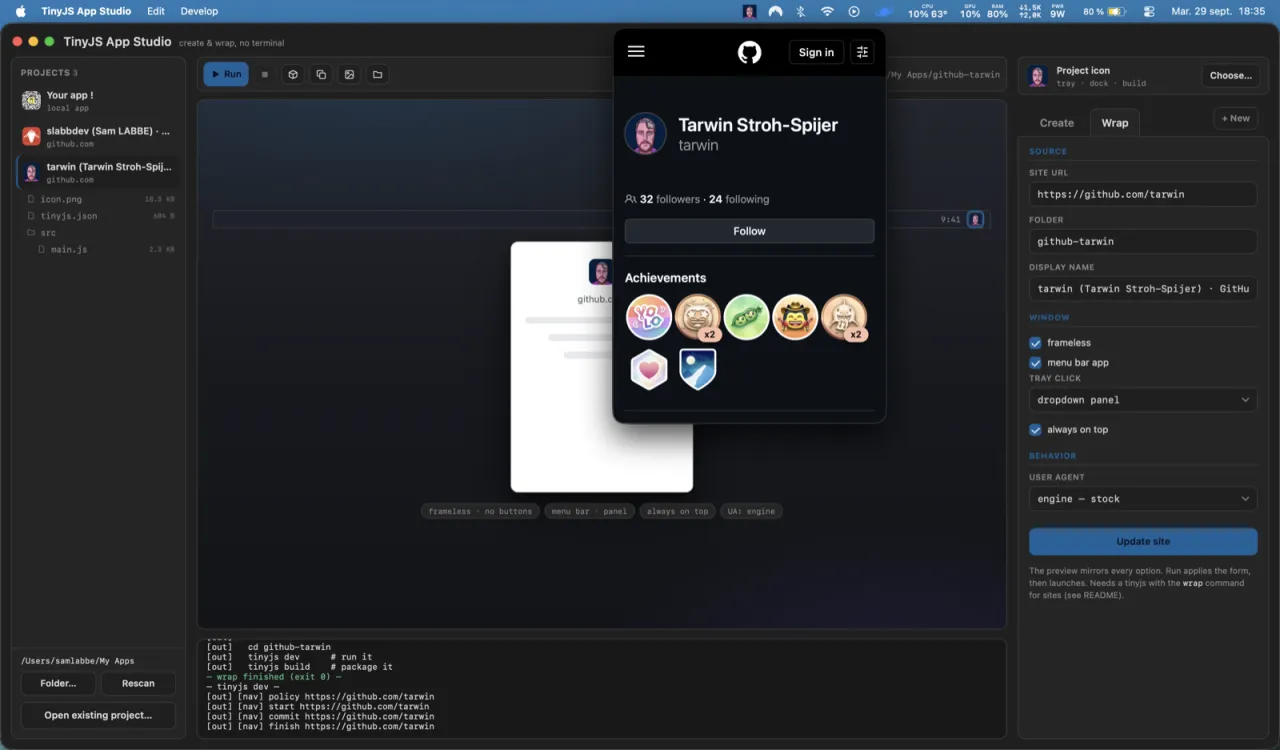Image resolution: width=1280 pixels, height=750 pixels.
Task: Open the TinyJS App Studio menu bar item
Action: pos(86,11)
